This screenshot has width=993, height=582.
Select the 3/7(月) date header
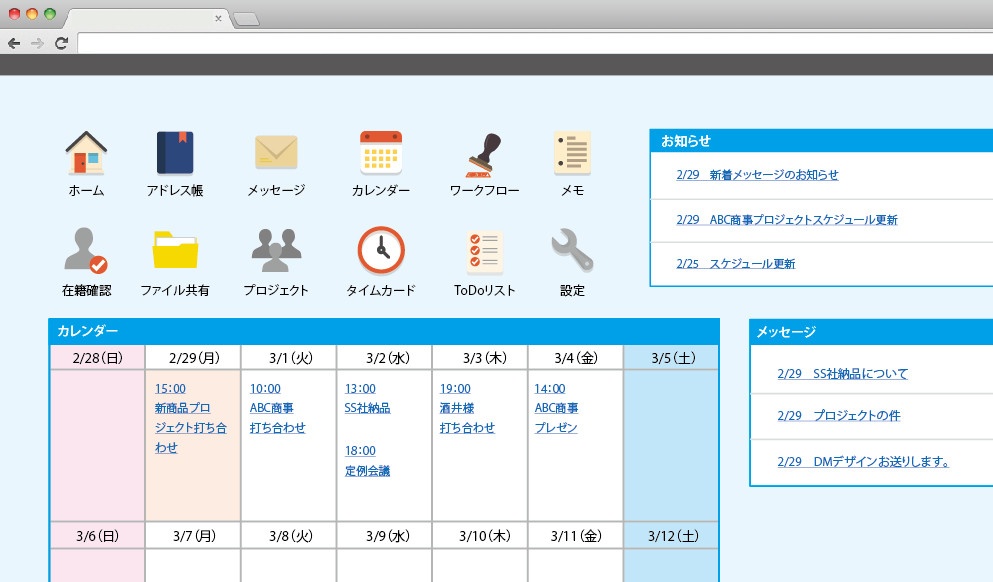pos(194,536)
